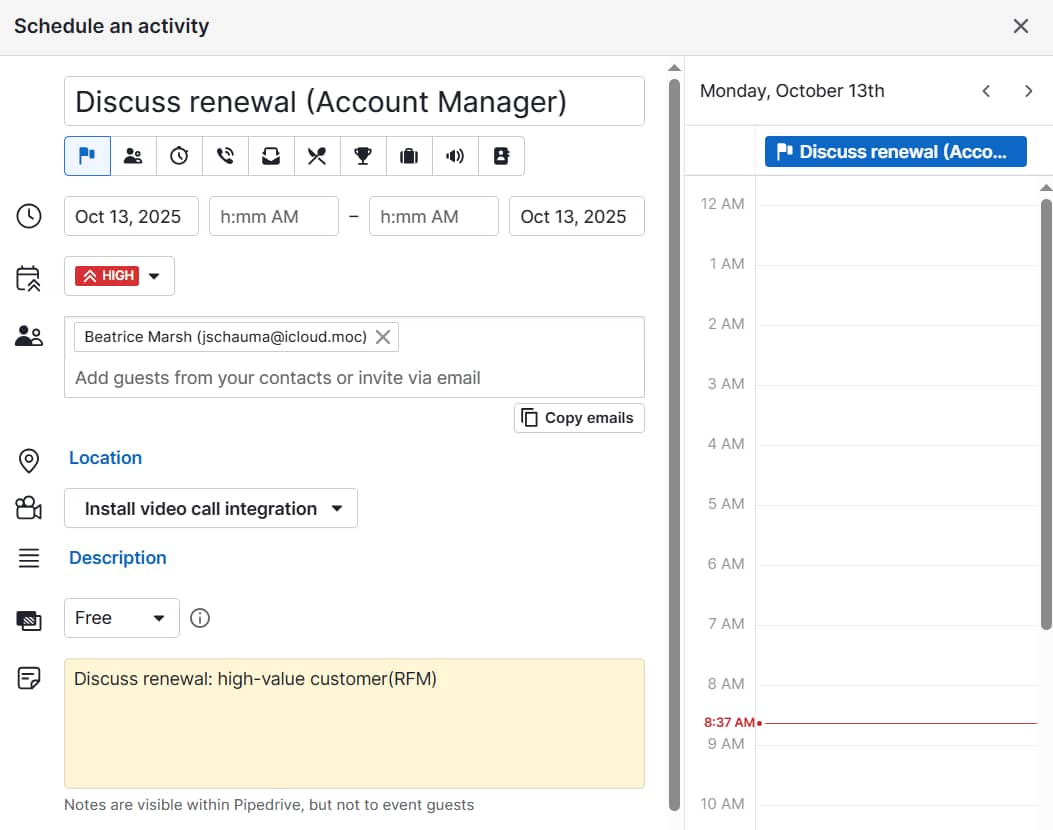Choose the contact-card activity type icon
The image size is (1053, 830).
(501, 156)
